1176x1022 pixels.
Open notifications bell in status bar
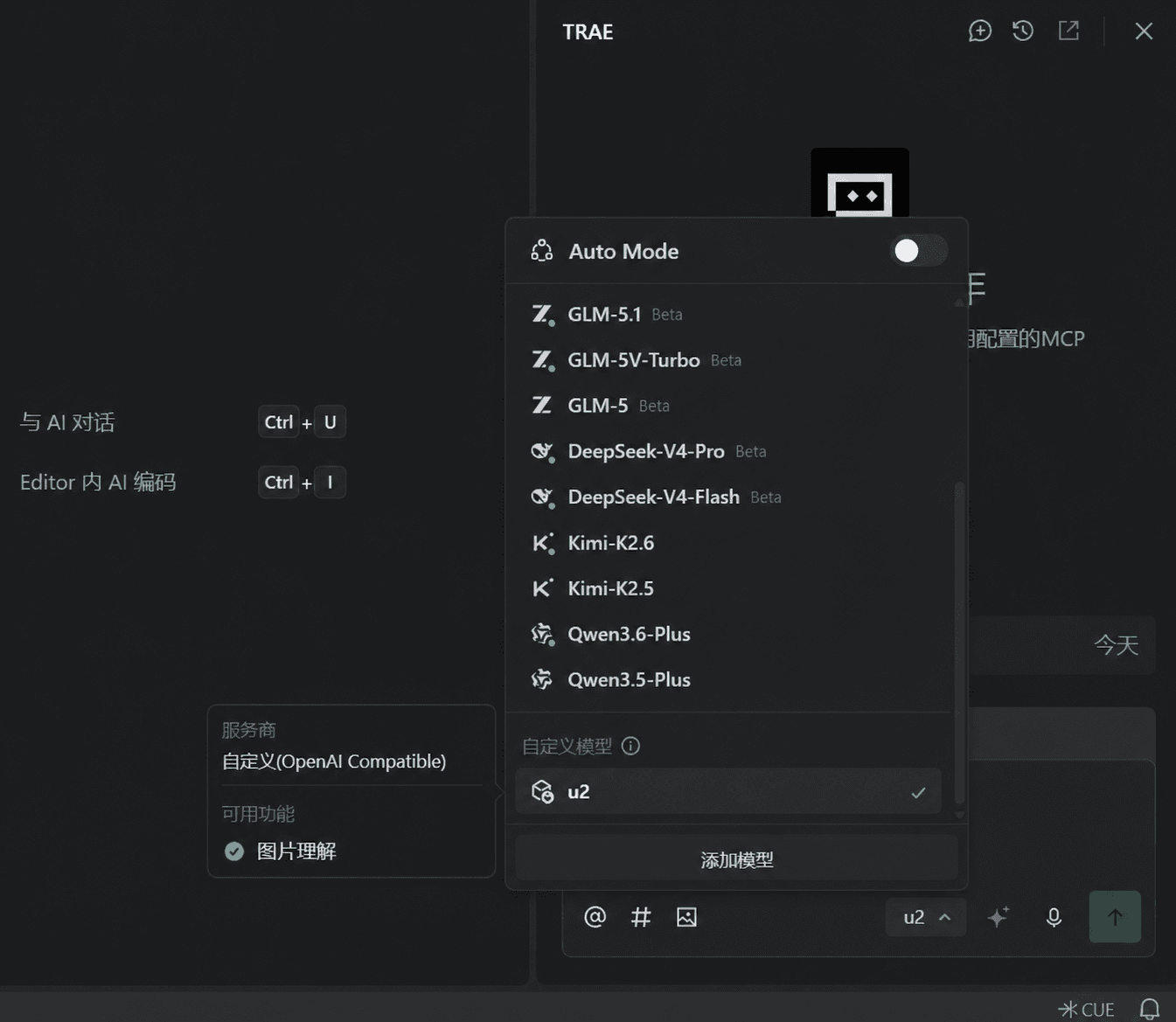tap(1150, 1010)
